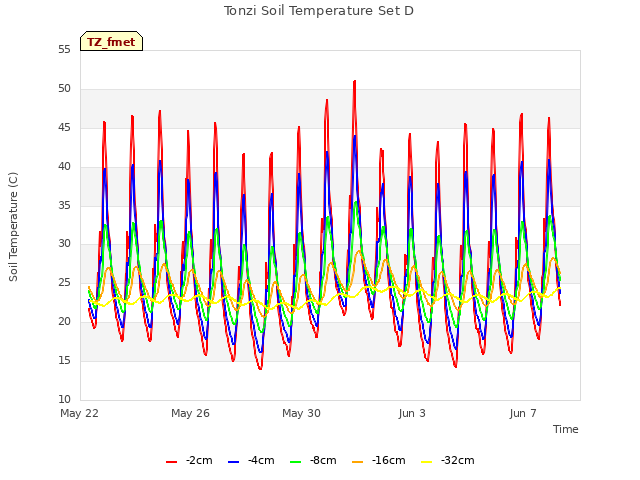The height and width of the screenshot is (480, 640).
Task: Click the 55 y-axis tick label
Action: (64, 50)
